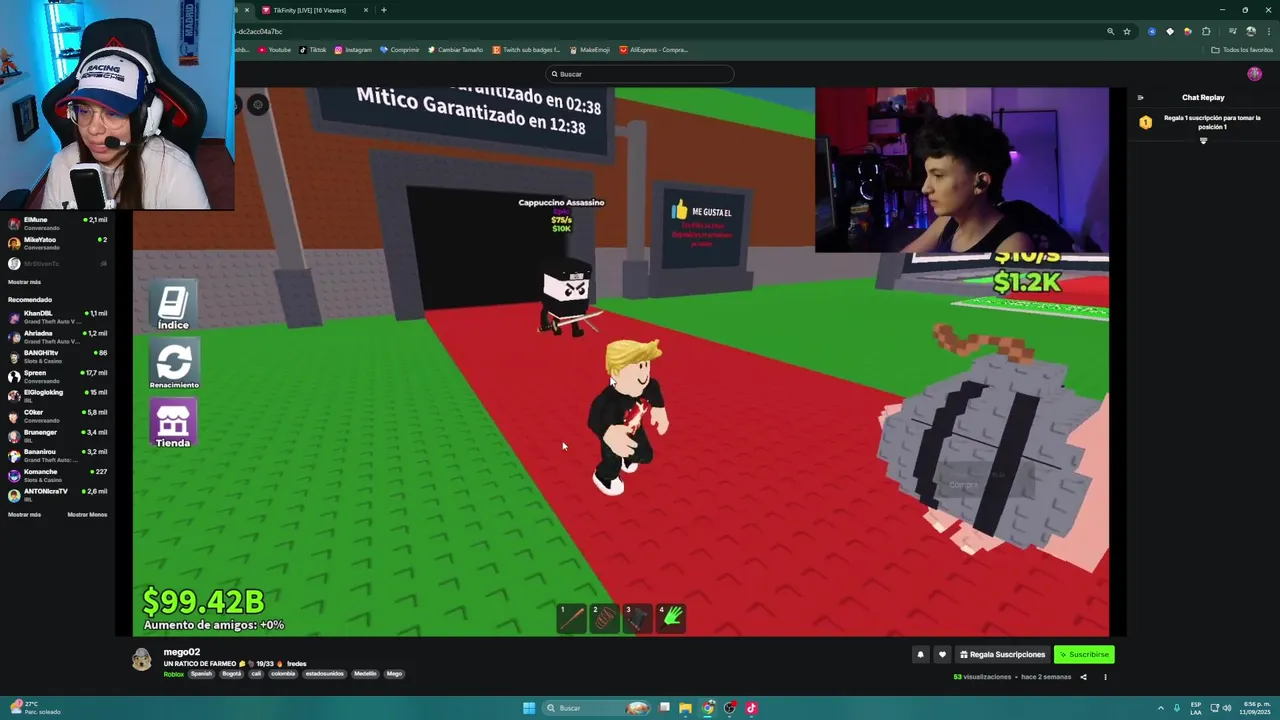Click the notification bell icon
1280x720 pixels.
click(x=920, y=655)
